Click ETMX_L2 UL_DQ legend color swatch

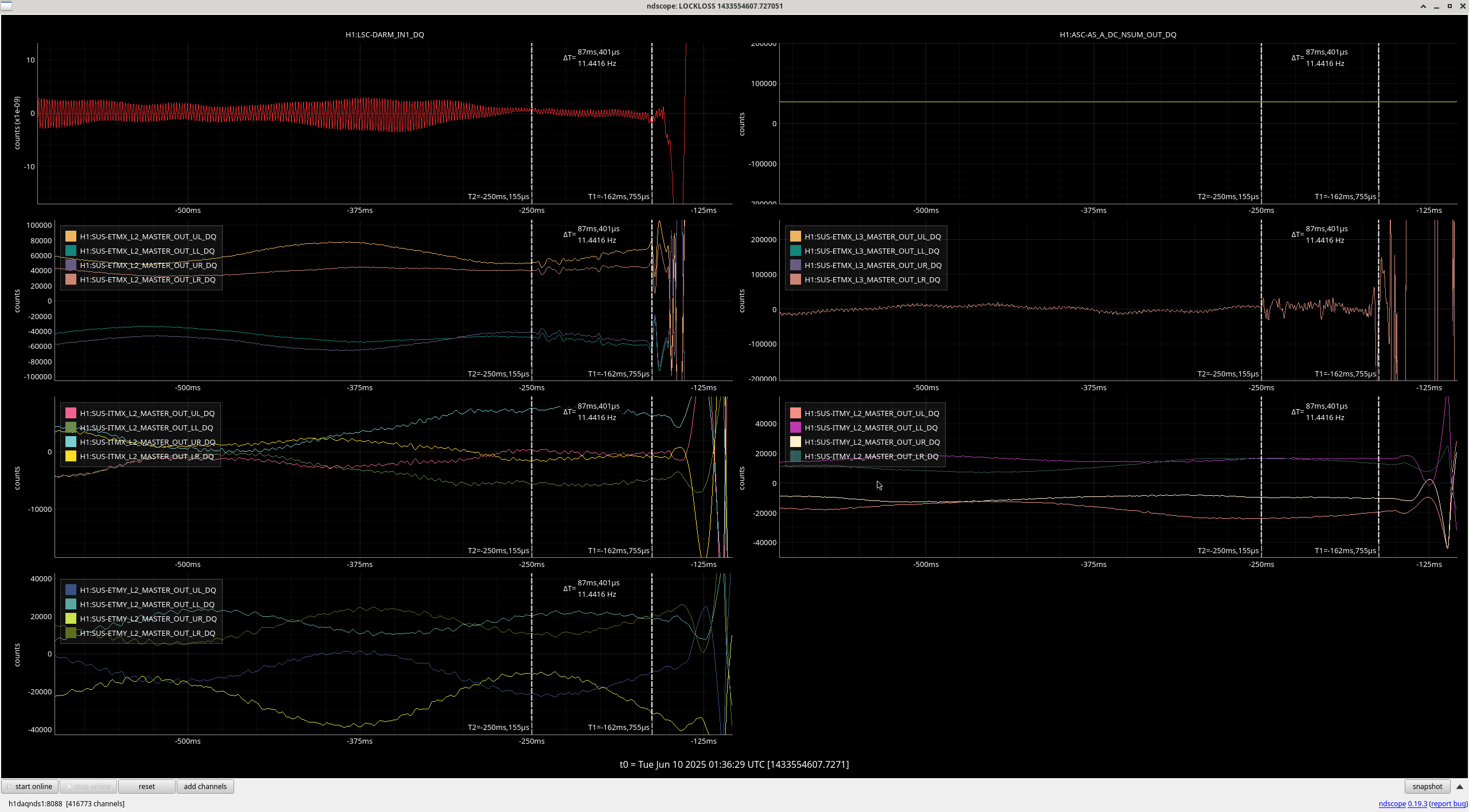[71, 236]
